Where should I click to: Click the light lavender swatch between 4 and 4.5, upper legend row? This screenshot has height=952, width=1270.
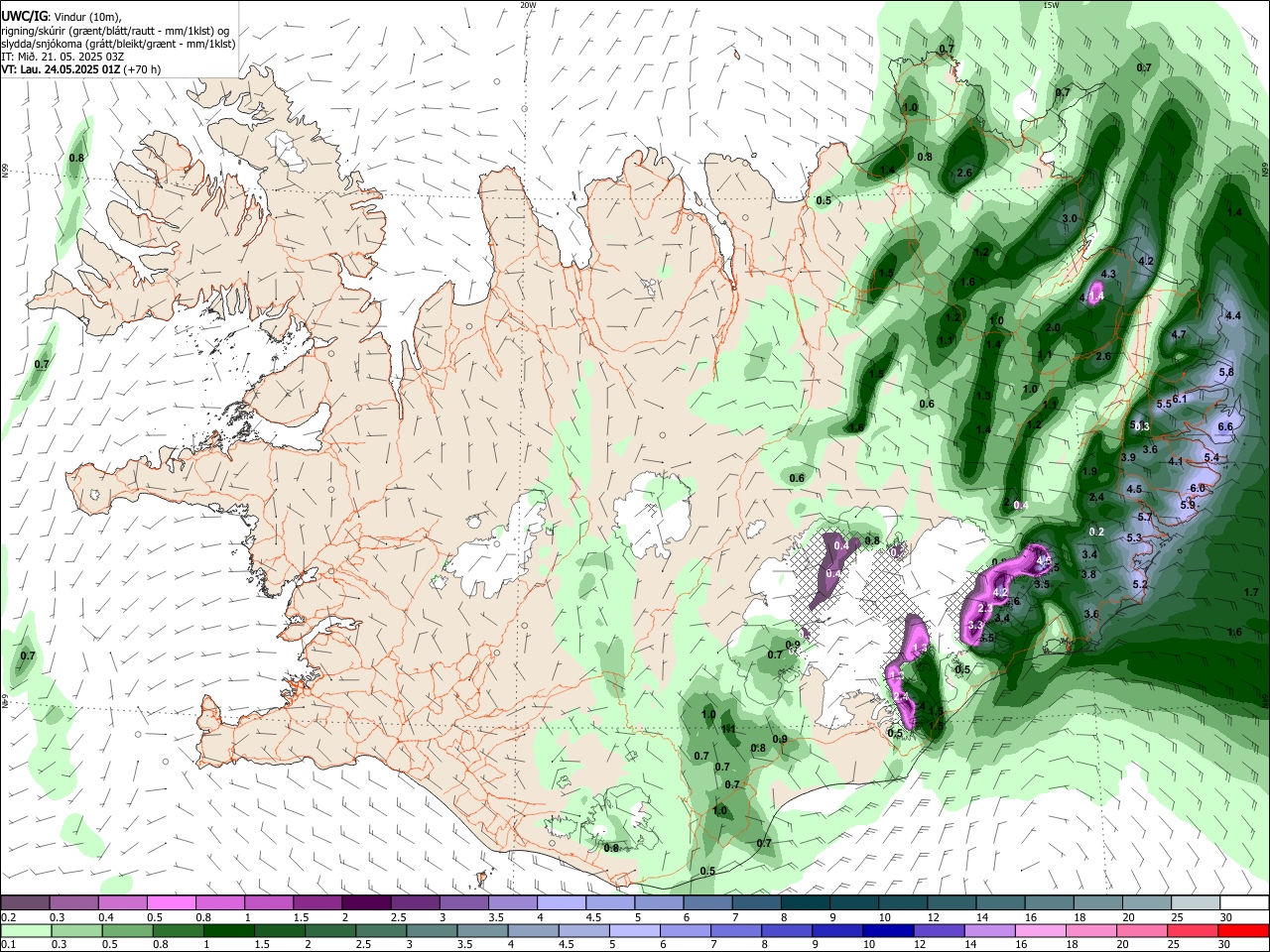tap(562, 903)
